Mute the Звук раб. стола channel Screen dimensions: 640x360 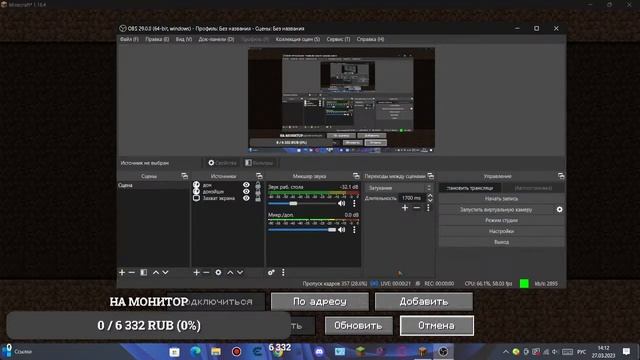pyautogui.click(x=342, y=203)
